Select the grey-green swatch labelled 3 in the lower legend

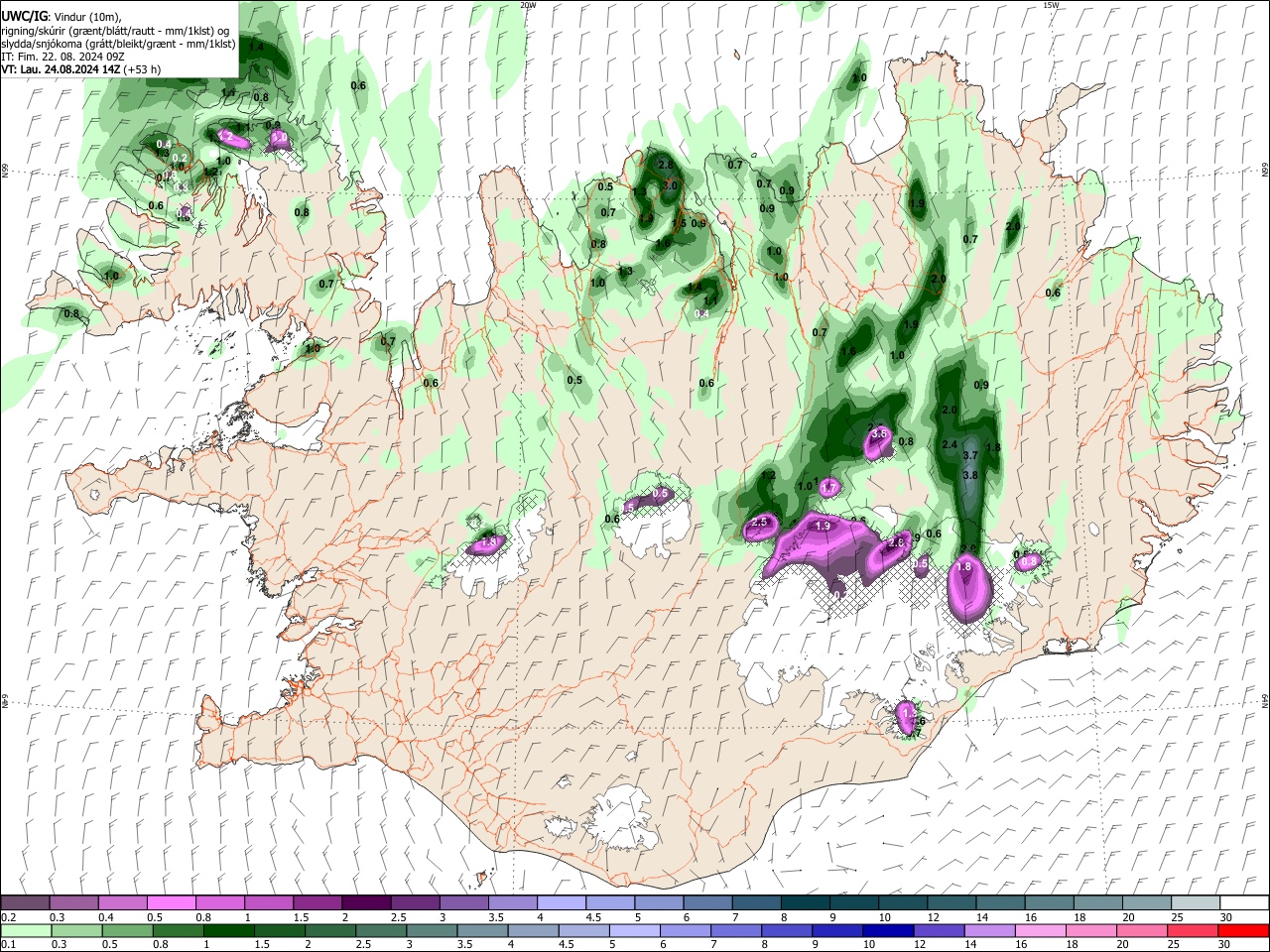tap(431, 930)
